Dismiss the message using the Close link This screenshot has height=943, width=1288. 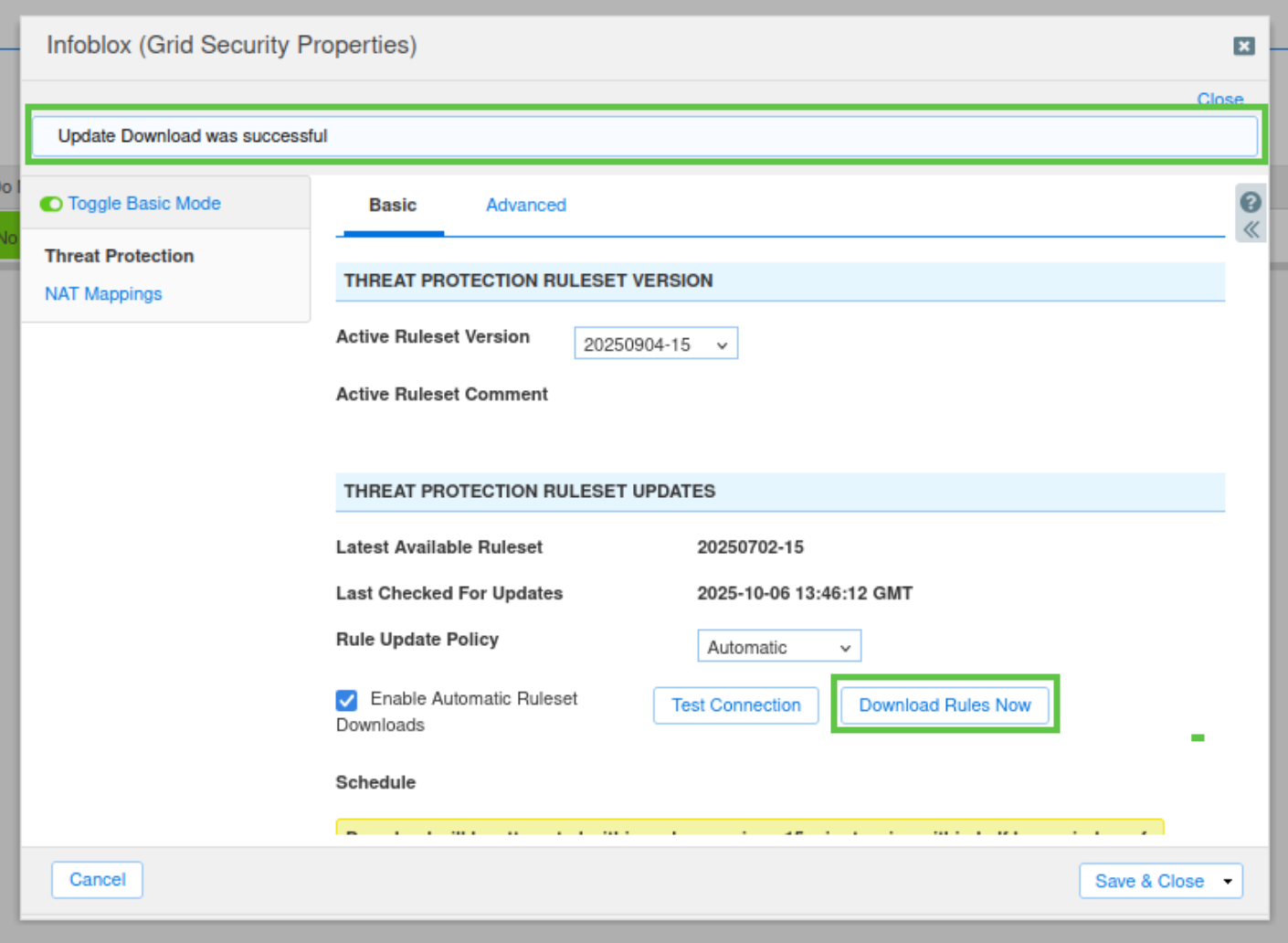click(1219, 99)
